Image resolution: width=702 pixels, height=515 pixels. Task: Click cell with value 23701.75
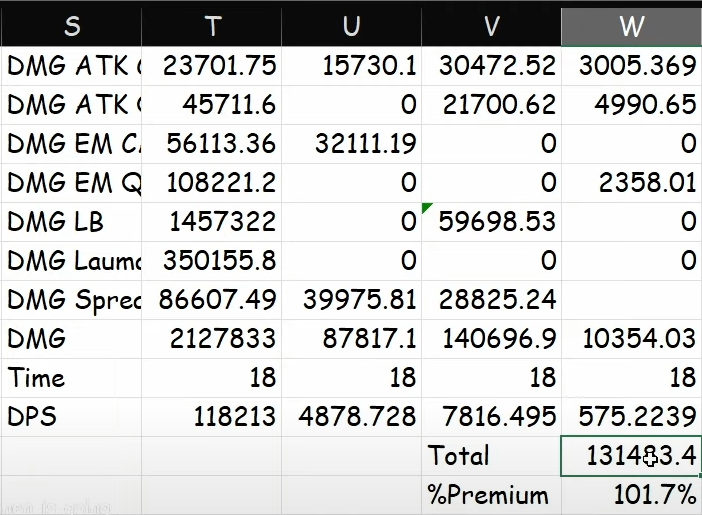211,66
